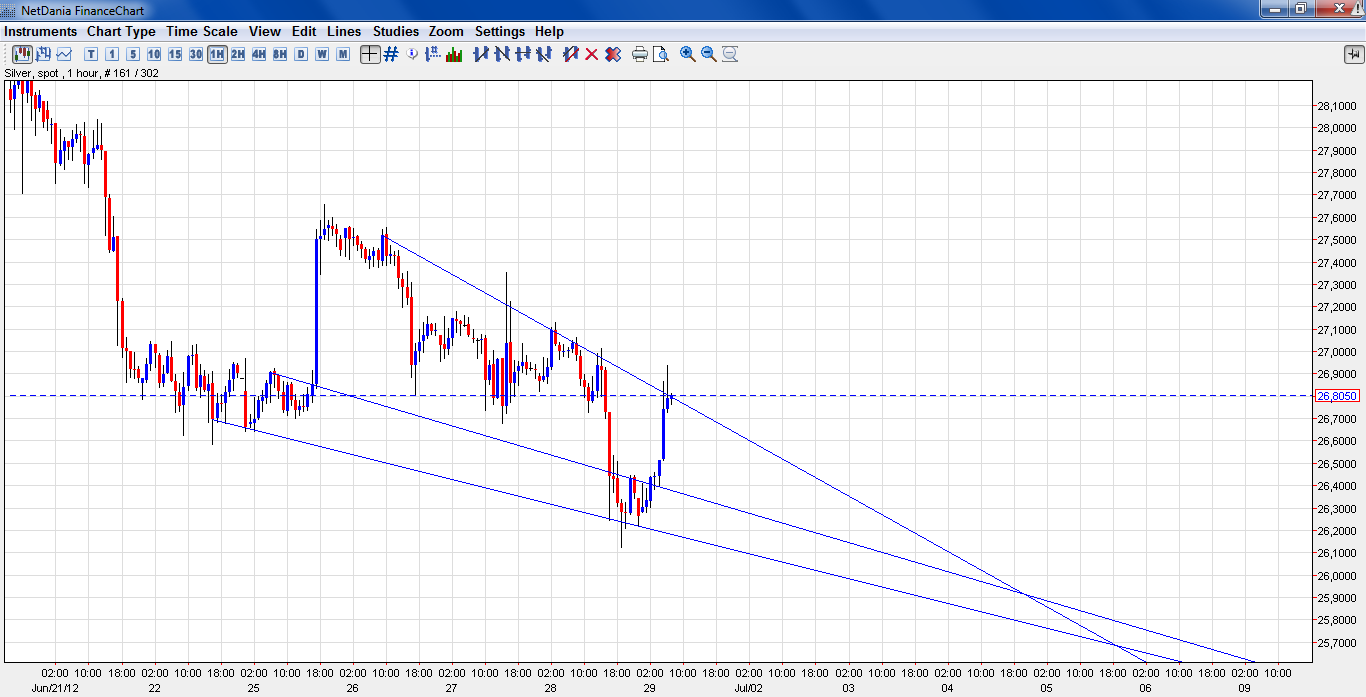Click the 26,8050 current price label
This screenshot has height=697, width=1366.
(x=1337, y=396)
